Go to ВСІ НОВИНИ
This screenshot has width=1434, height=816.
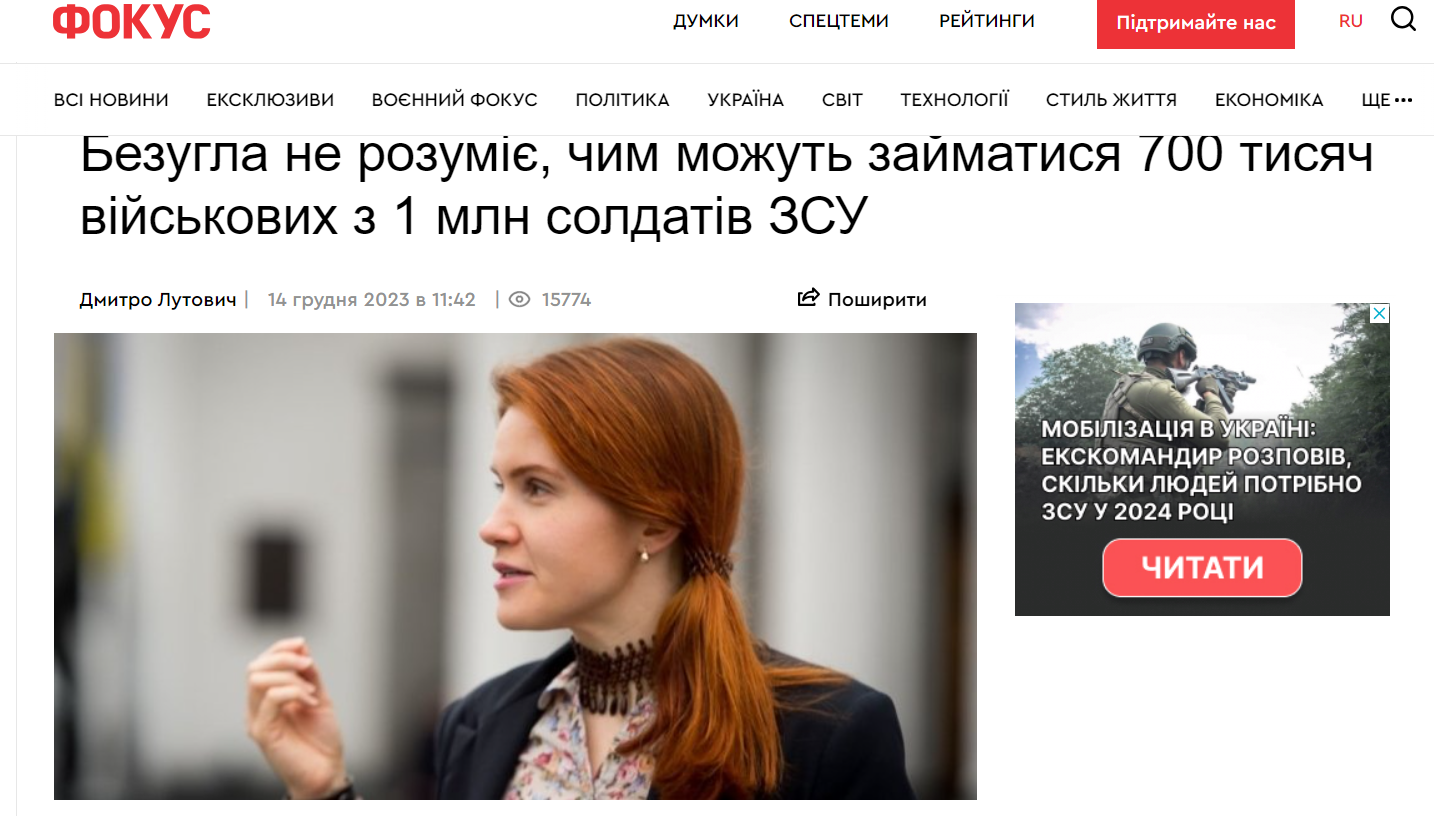click(111, 100)
